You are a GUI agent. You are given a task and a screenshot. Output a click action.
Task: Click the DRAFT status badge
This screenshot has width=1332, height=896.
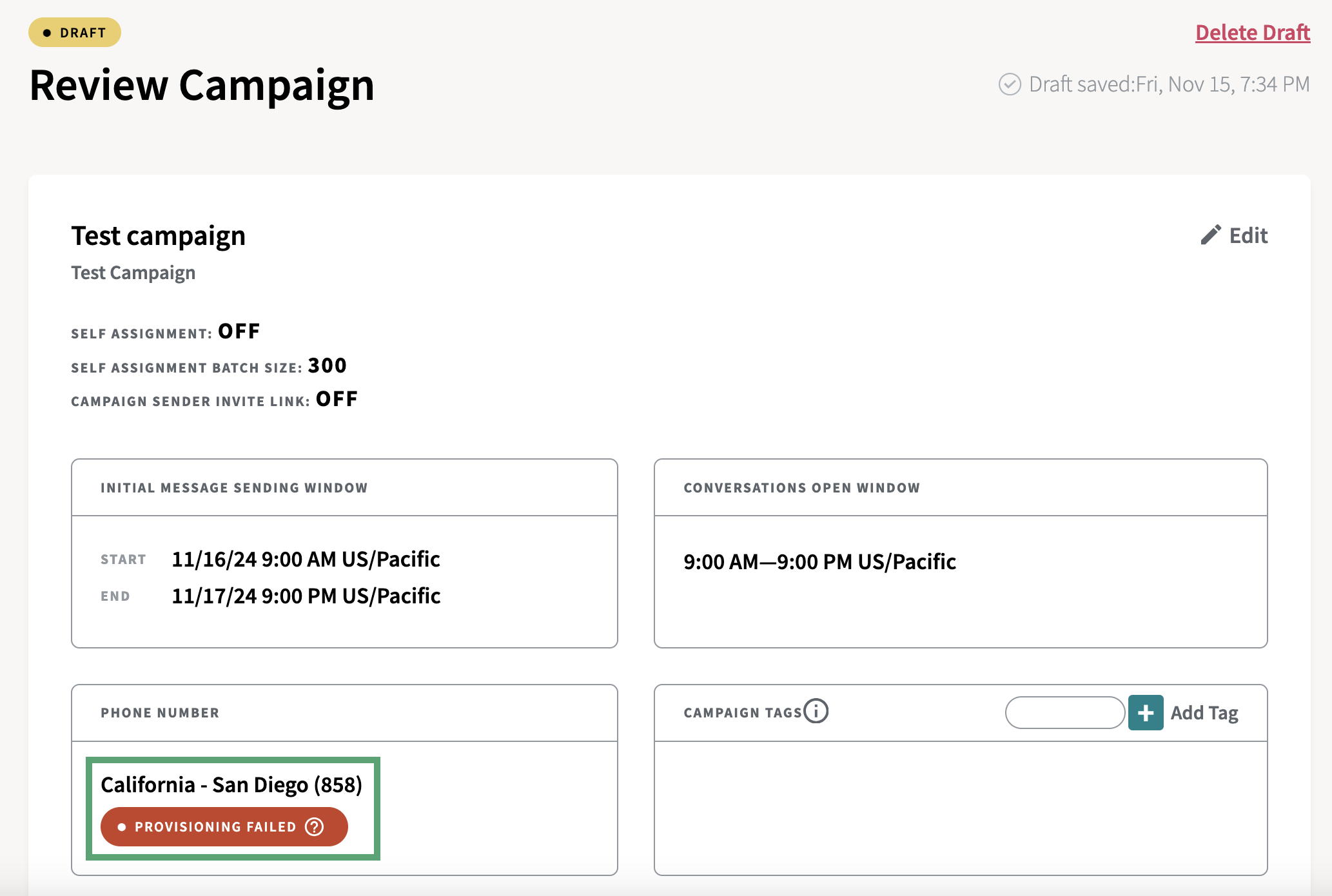pyautogui.click(x=75, y=32)
